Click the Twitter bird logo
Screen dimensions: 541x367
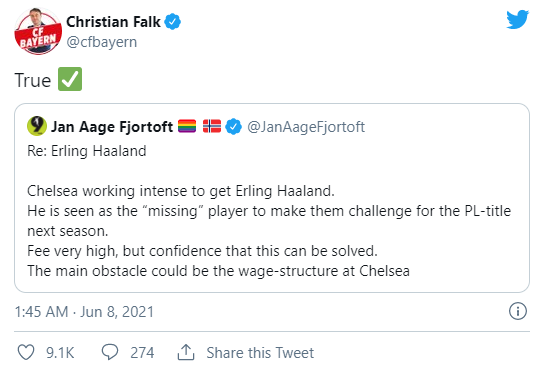(x=517, y=19)
